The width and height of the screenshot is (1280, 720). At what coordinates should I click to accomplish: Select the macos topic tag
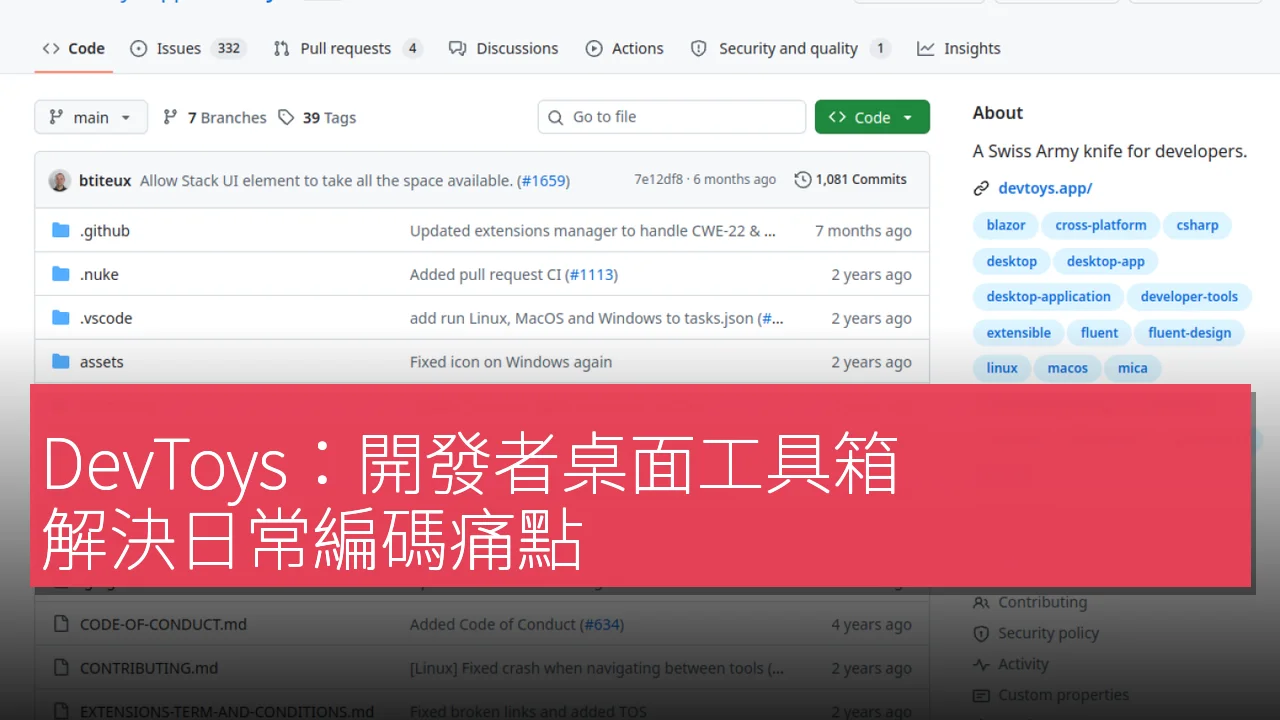pos(1068,368)
